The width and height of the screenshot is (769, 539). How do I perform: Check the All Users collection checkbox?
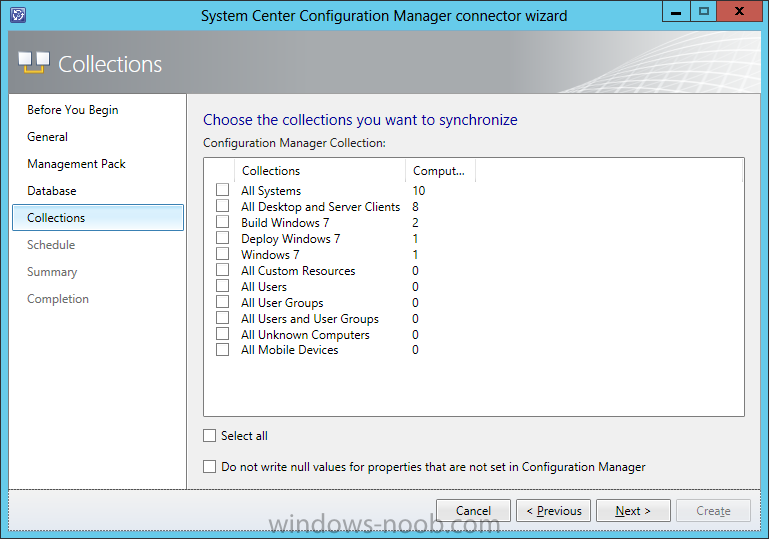(x=222, y=286)
